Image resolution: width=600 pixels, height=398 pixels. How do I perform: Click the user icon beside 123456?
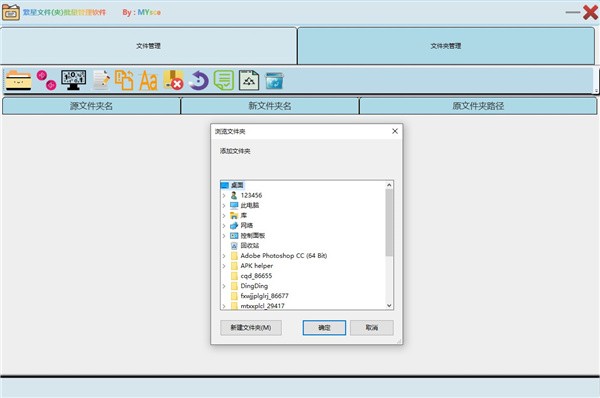pyautogui.click(x=234, y=195)
